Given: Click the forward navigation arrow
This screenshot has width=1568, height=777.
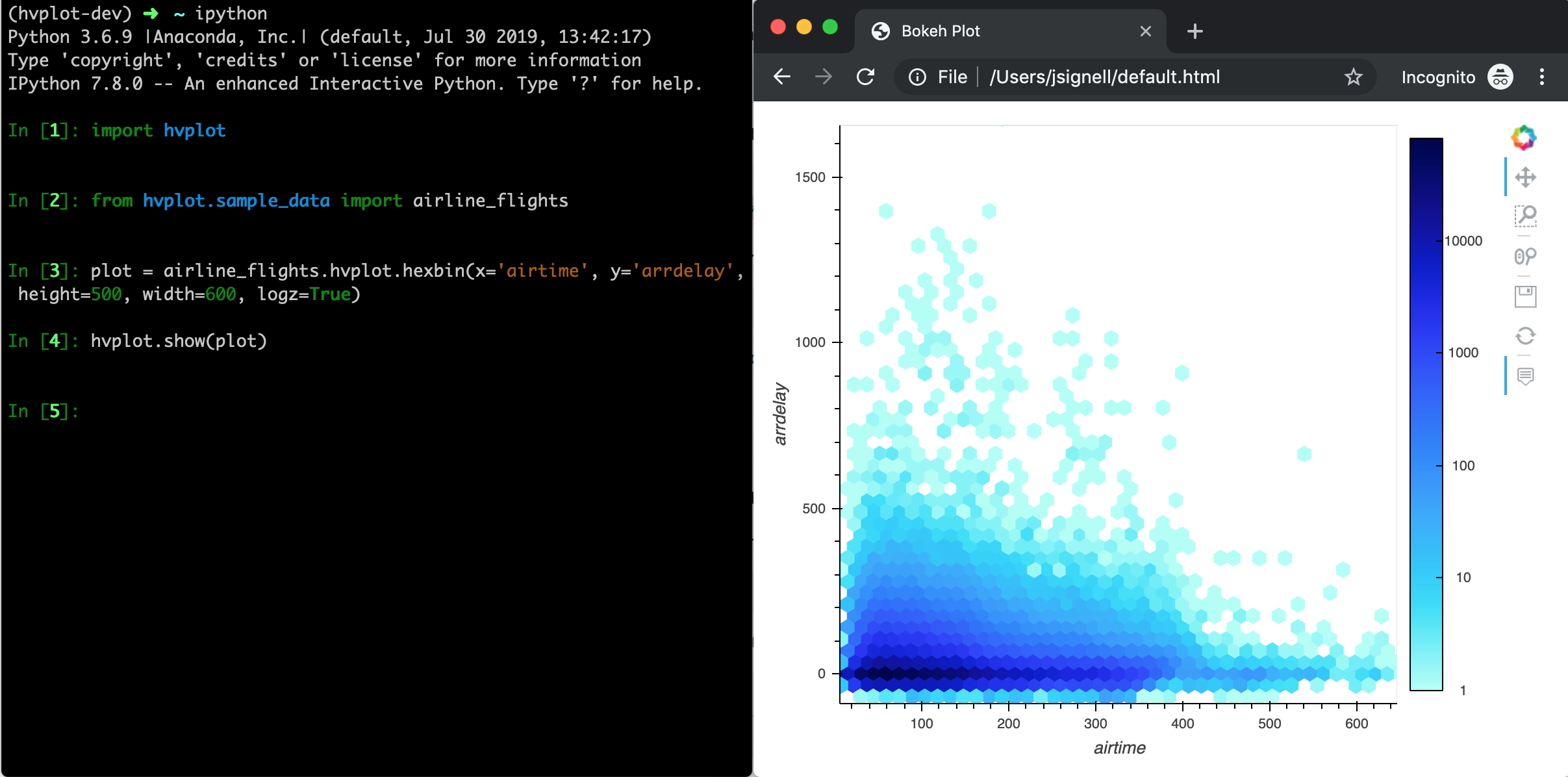Looking at the screenshot, I should coord(824,77).
